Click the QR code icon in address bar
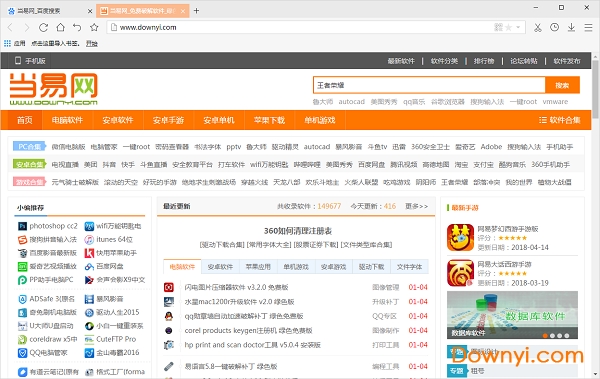 (498, 27)
